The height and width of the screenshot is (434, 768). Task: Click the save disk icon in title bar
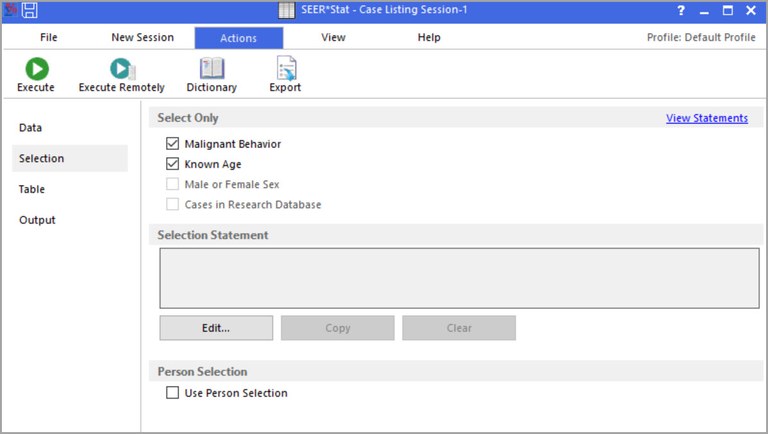(x=29, y=11)
